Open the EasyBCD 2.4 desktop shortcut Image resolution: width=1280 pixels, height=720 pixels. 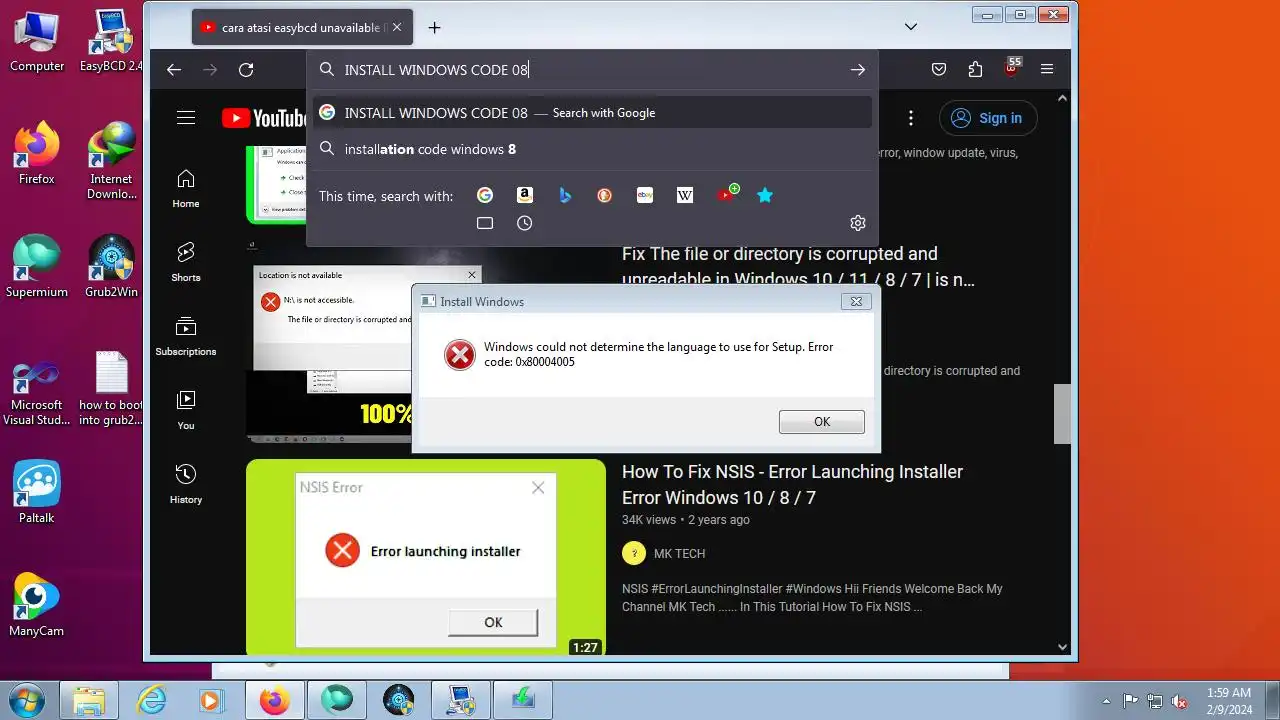click(x=111, y=41)
